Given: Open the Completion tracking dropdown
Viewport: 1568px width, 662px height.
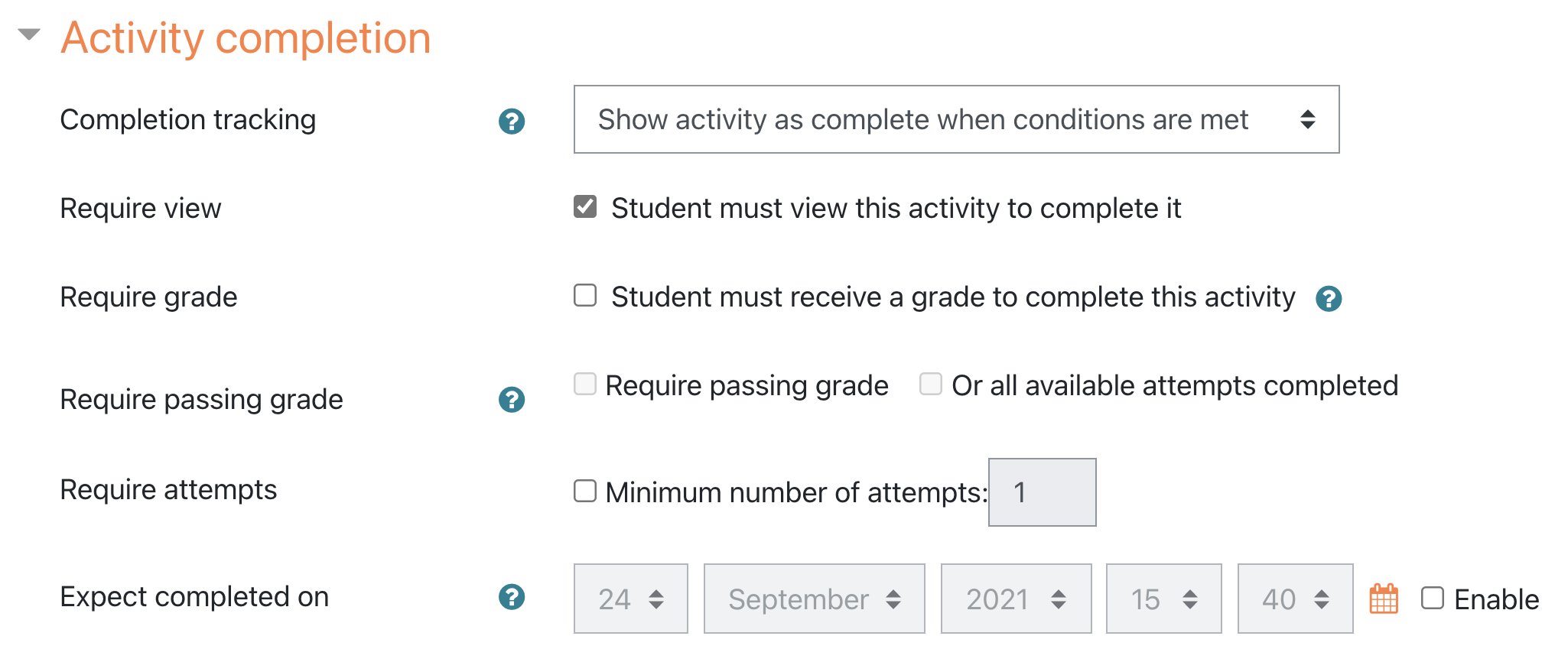Looking at the screenshot, I should pos(956,119).
